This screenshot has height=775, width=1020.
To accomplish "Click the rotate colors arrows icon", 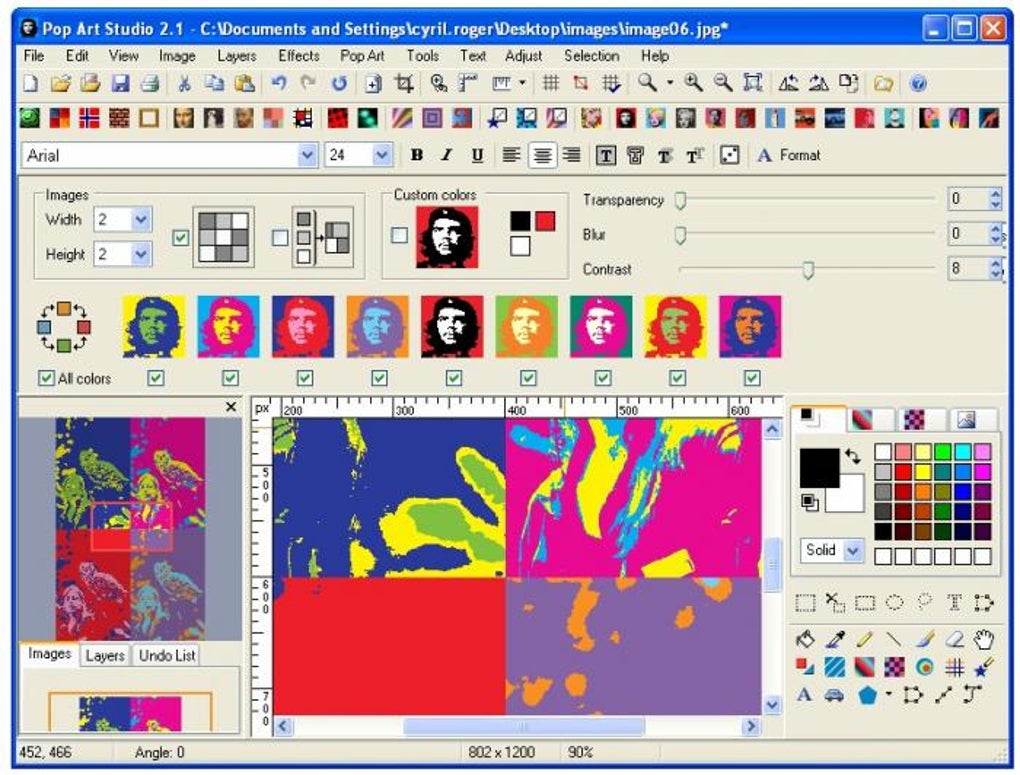I will click(64, 327).
